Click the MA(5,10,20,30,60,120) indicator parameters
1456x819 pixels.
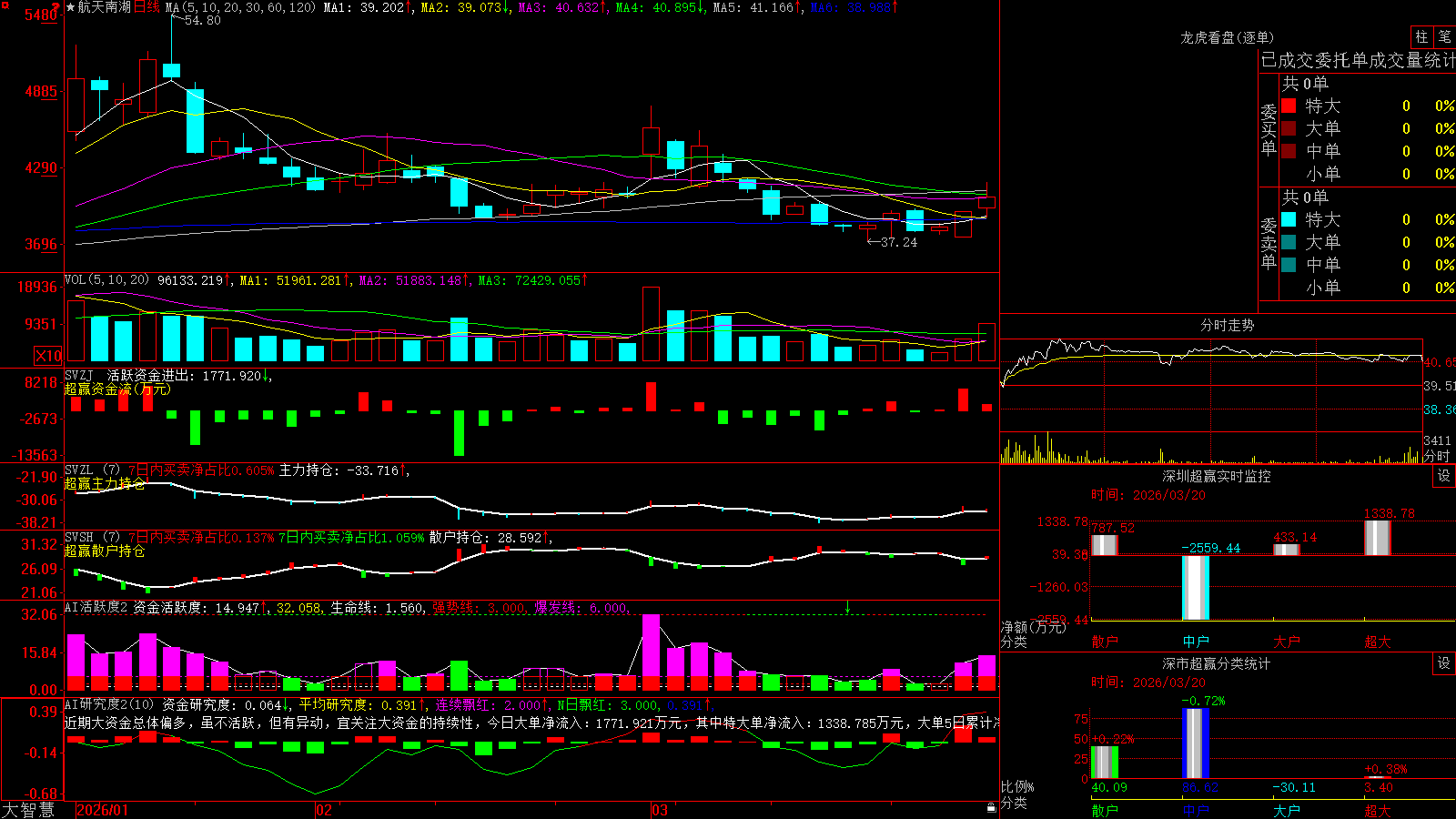[241, 7]
